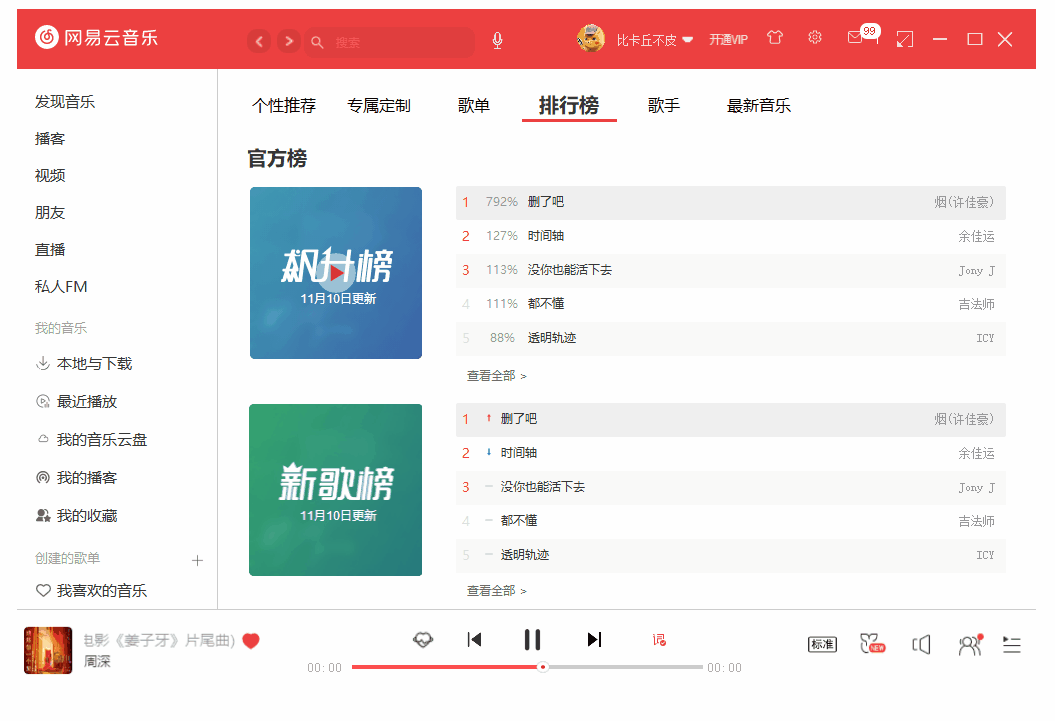1055x721 pixels.
Task: Open 最近播放 in the sidebar
Action: click(76, 402)
